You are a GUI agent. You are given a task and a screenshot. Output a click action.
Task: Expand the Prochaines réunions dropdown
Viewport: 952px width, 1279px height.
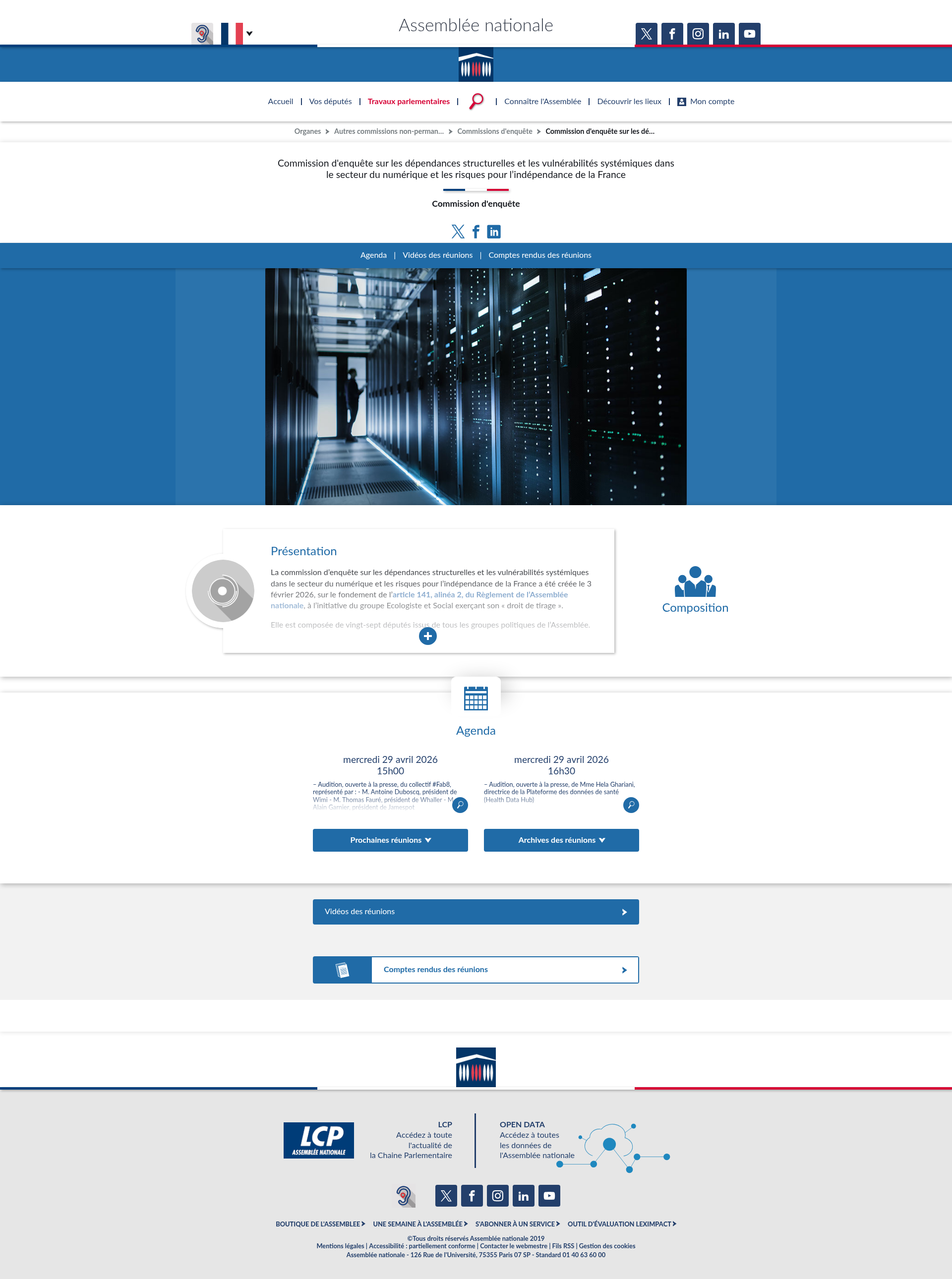click(390, 840)
